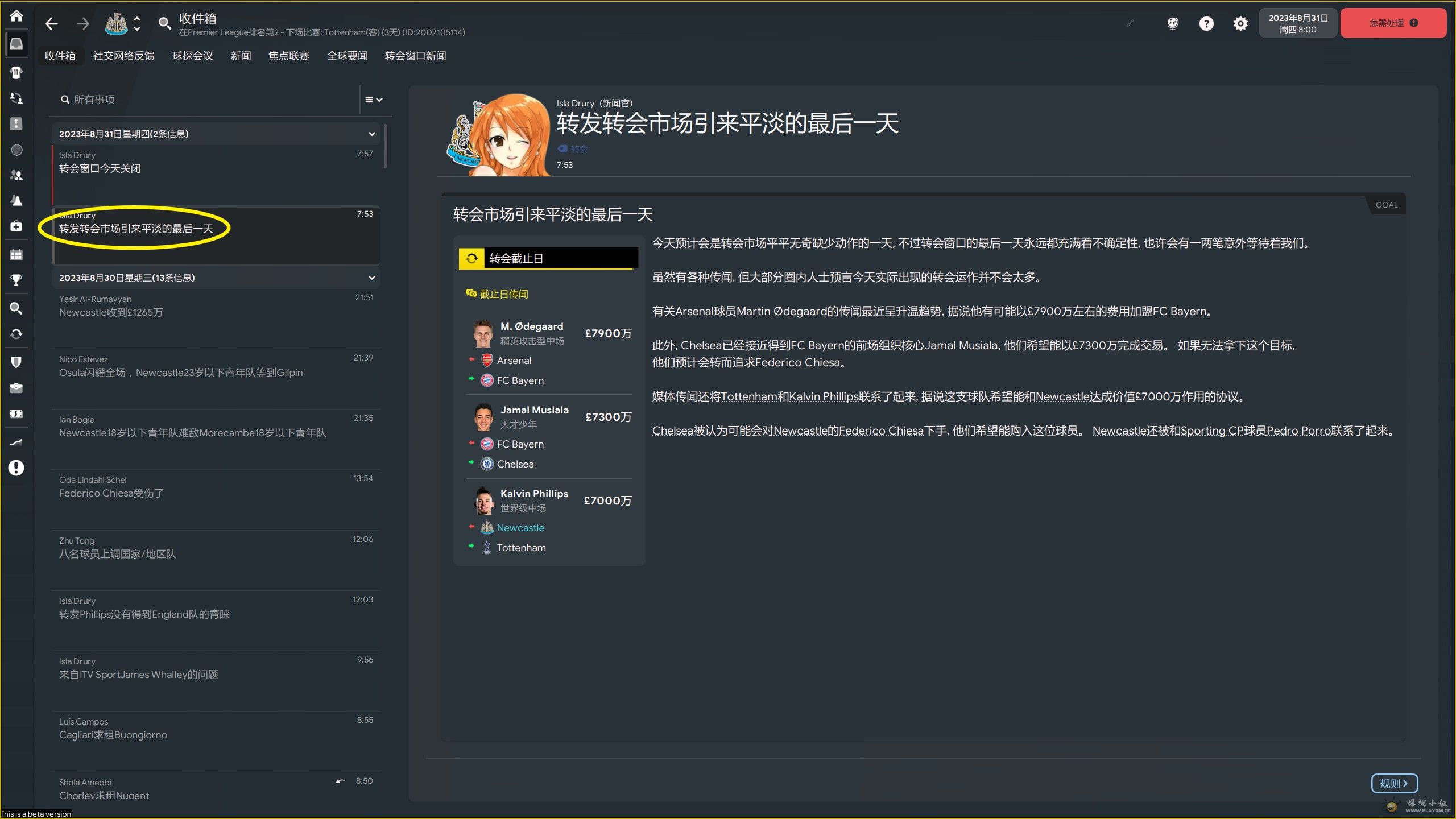Screen dimensions: 1456x819
Task: Open message Newcastle收到£1265万
Action: click(216, 318)
